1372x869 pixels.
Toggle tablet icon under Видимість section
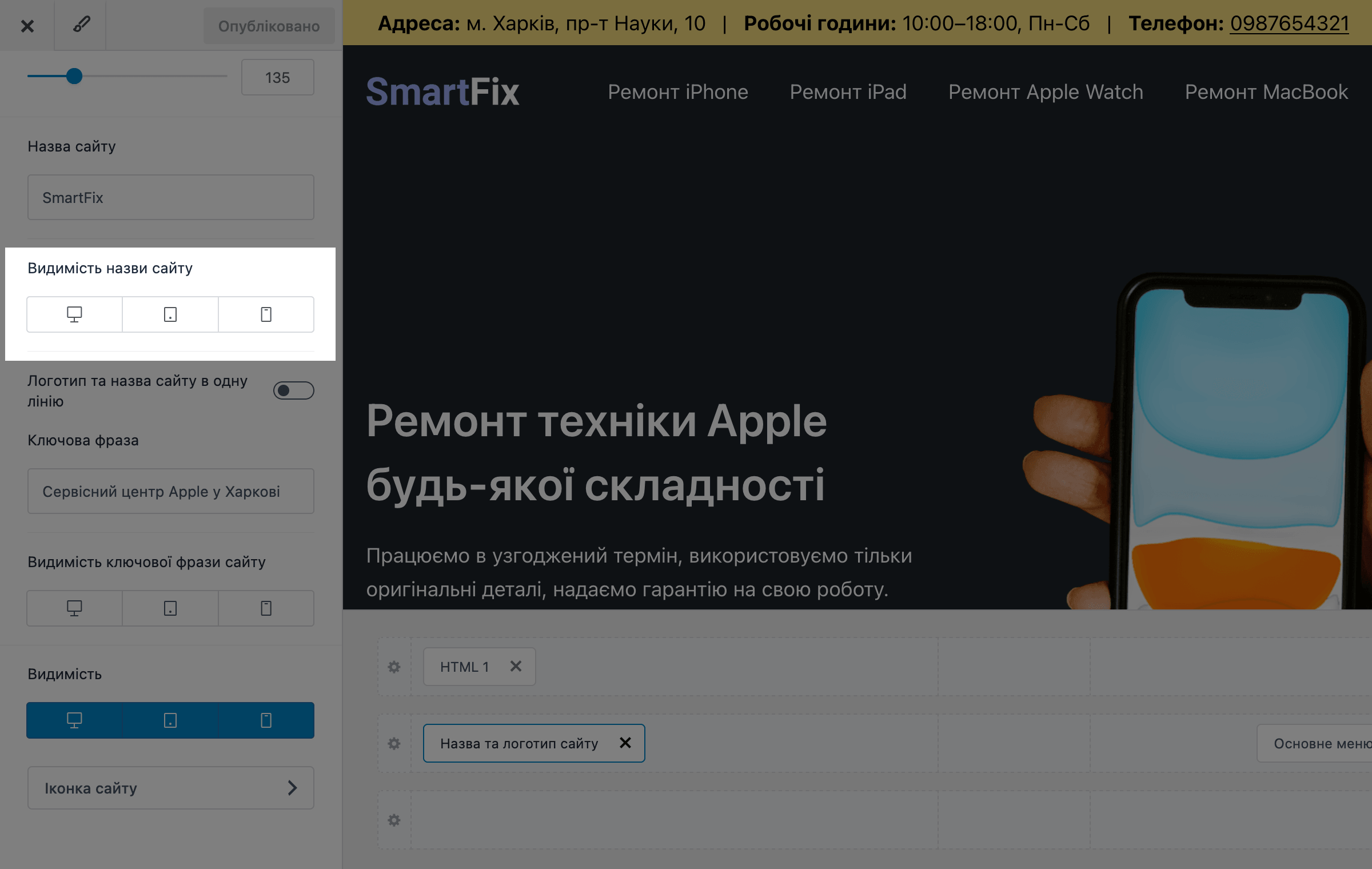[x=170, y=720]
